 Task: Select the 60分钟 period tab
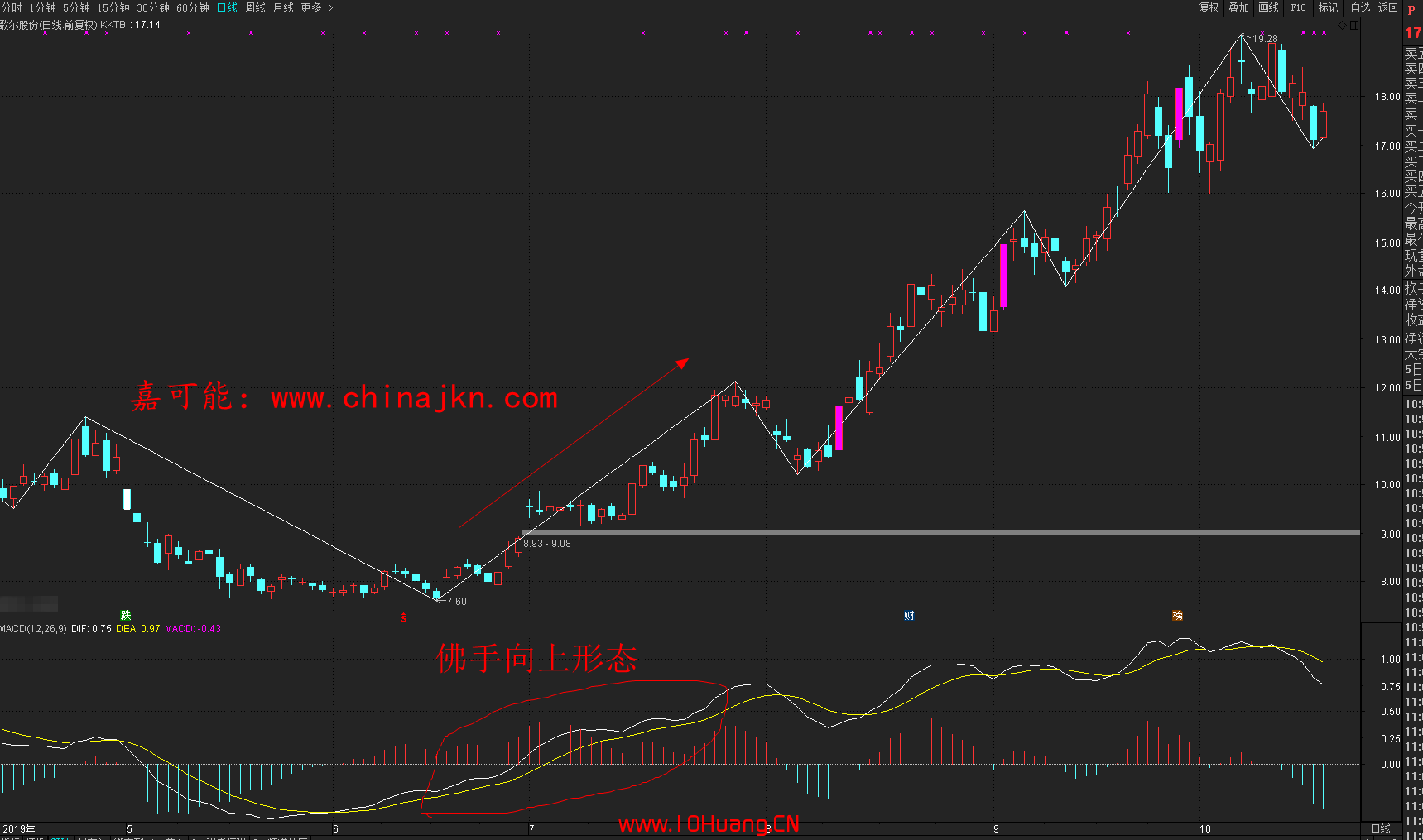pyautogui.click(x=193, y=7)
